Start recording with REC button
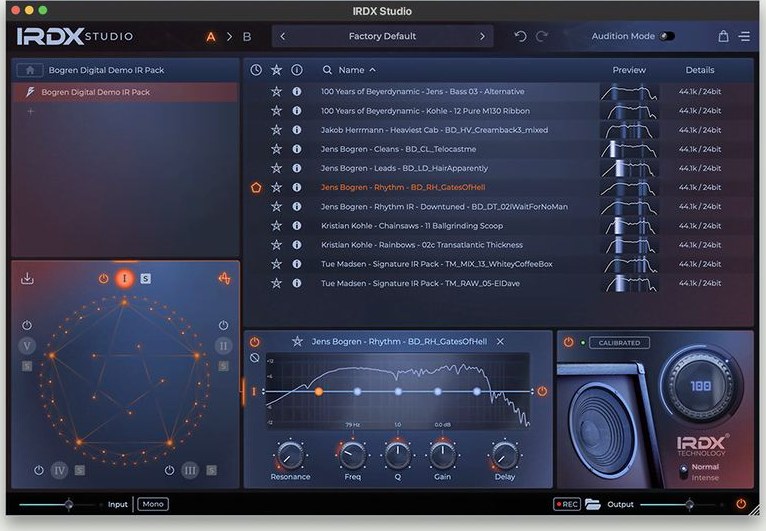Image resolution: width=766 pixels, height=531 pixels. tap(567, 504)
